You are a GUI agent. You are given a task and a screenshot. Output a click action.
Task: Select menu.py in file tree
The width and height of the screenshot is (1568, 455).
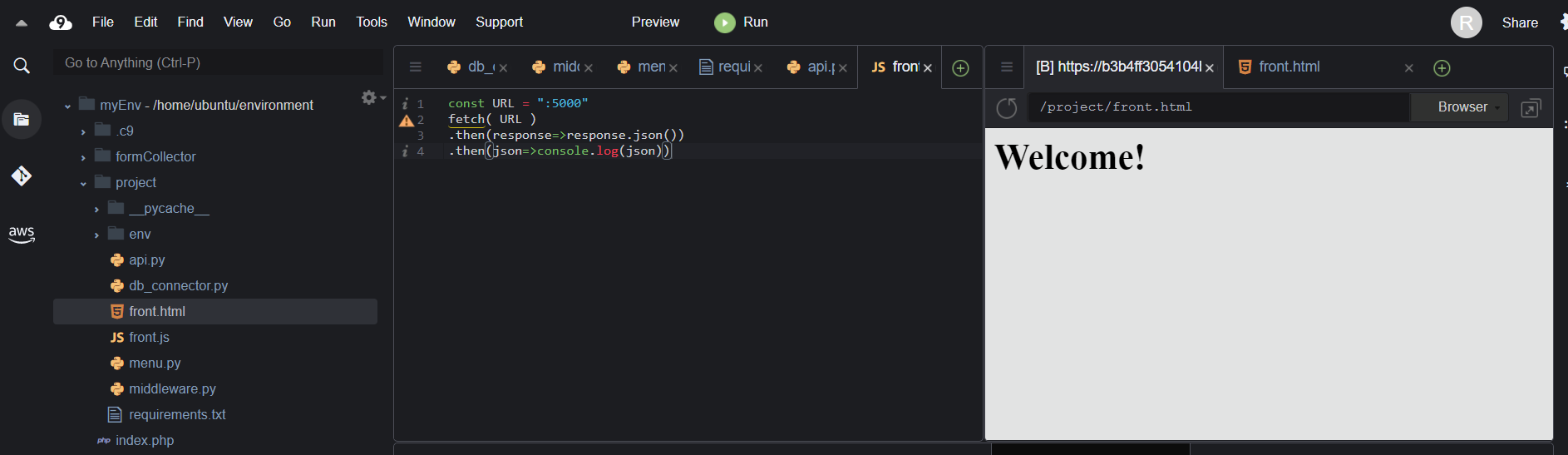[155, 364]
